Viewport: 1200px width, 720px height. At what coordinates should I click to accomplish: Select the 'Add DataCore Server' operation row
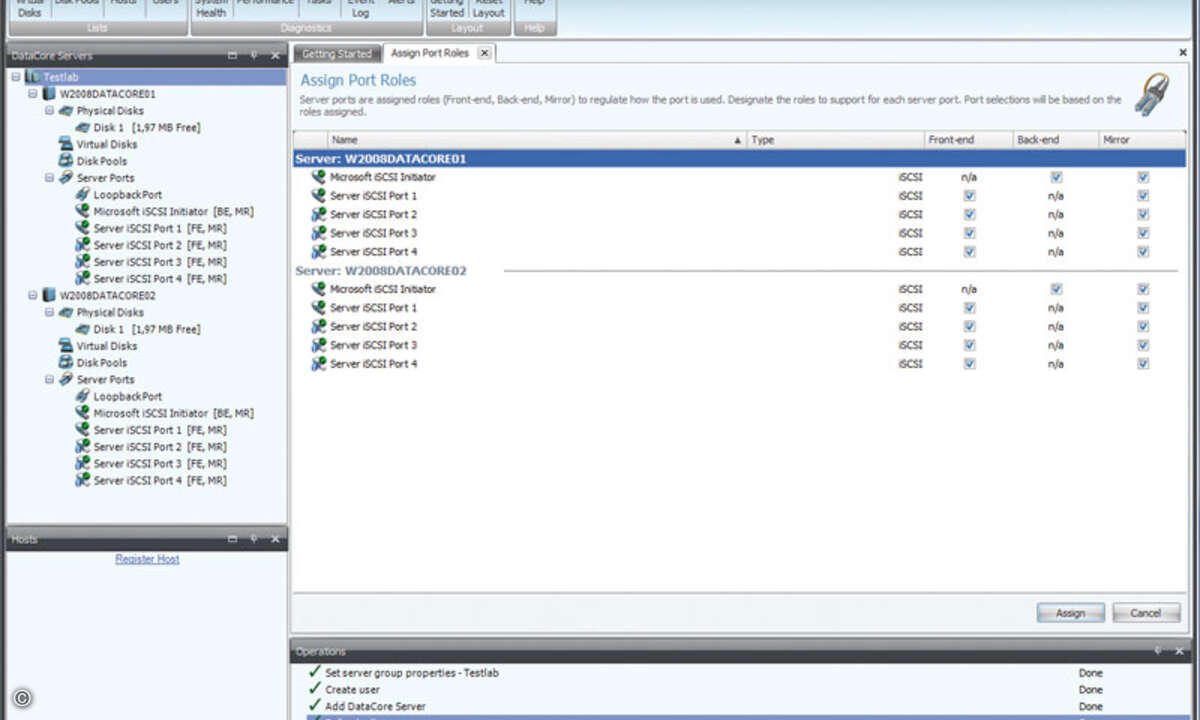739,706
